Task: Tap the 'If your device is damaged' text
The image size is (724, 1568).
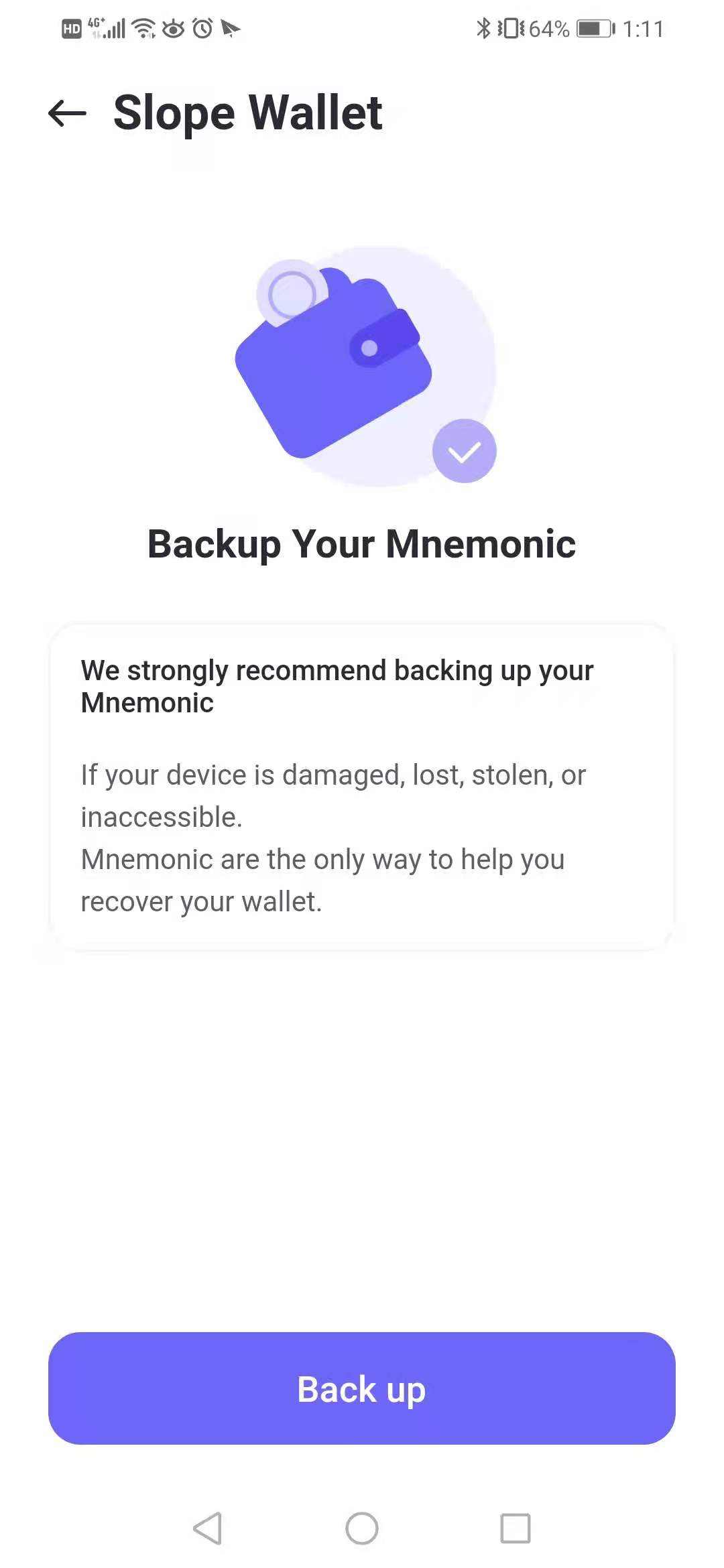Action: click(333, 796)
